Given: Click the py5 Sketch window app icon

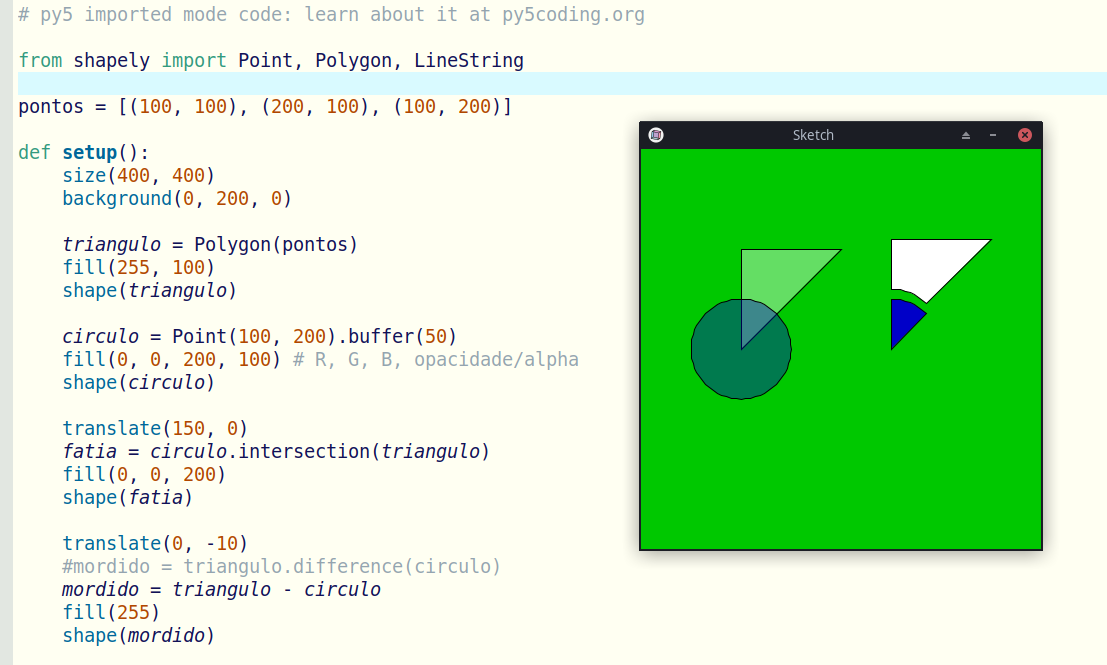Looking at the screenshot, I should (x=656, y=135).
